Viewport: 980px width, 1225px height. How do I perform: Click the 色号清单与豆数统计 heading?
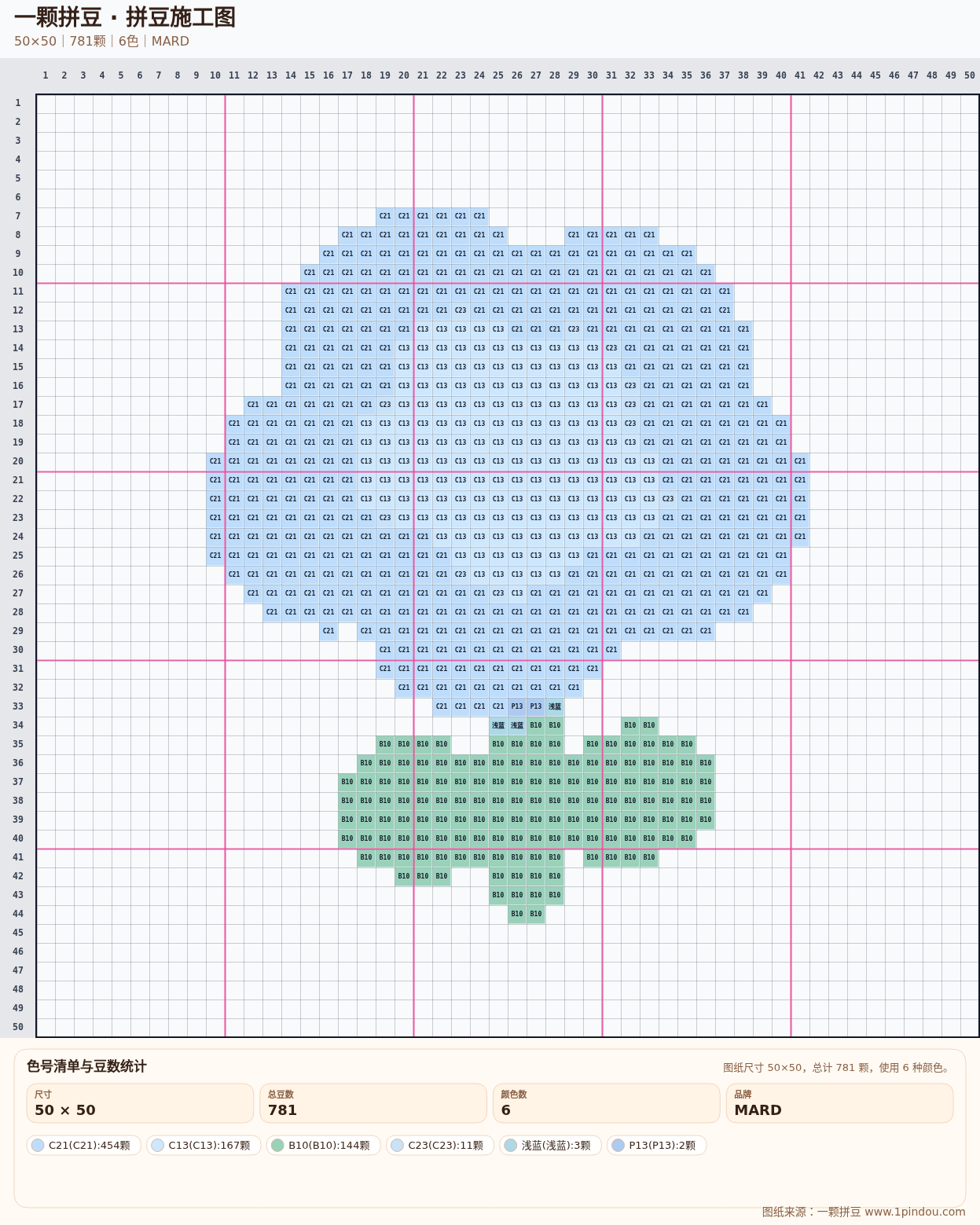pos(86,1066)
